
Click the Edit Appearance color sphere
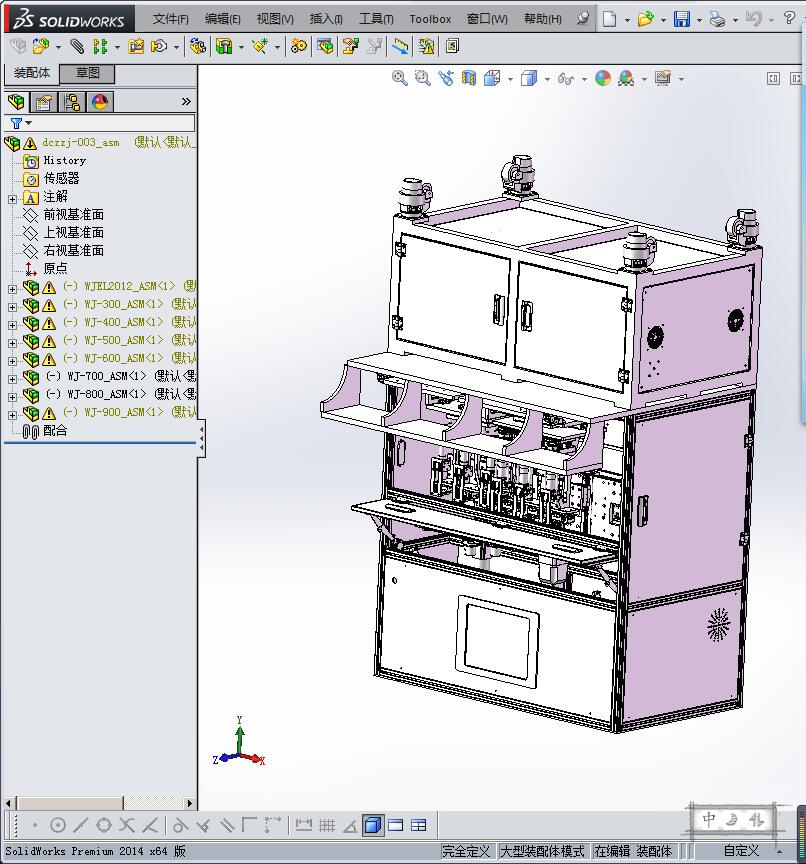[x=603, y=78]
